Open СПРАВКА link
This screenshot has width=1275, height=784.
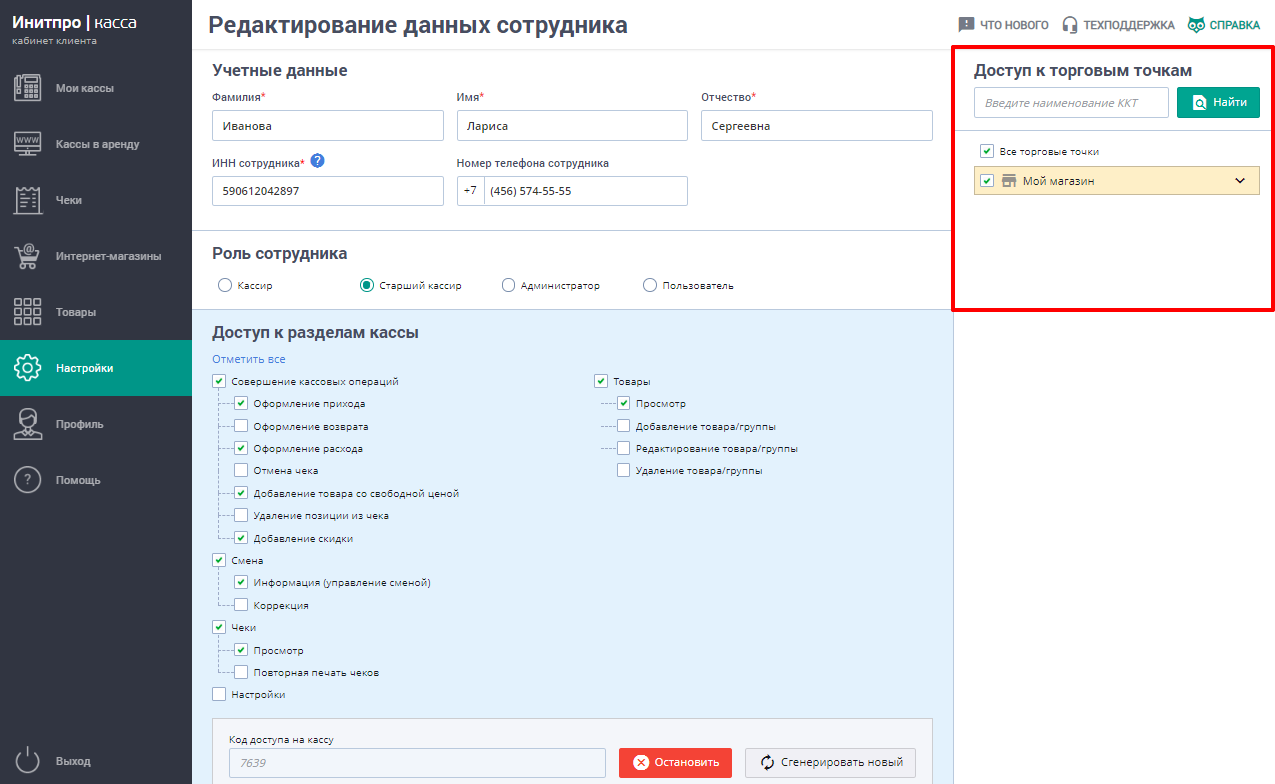coord(1224,25)
